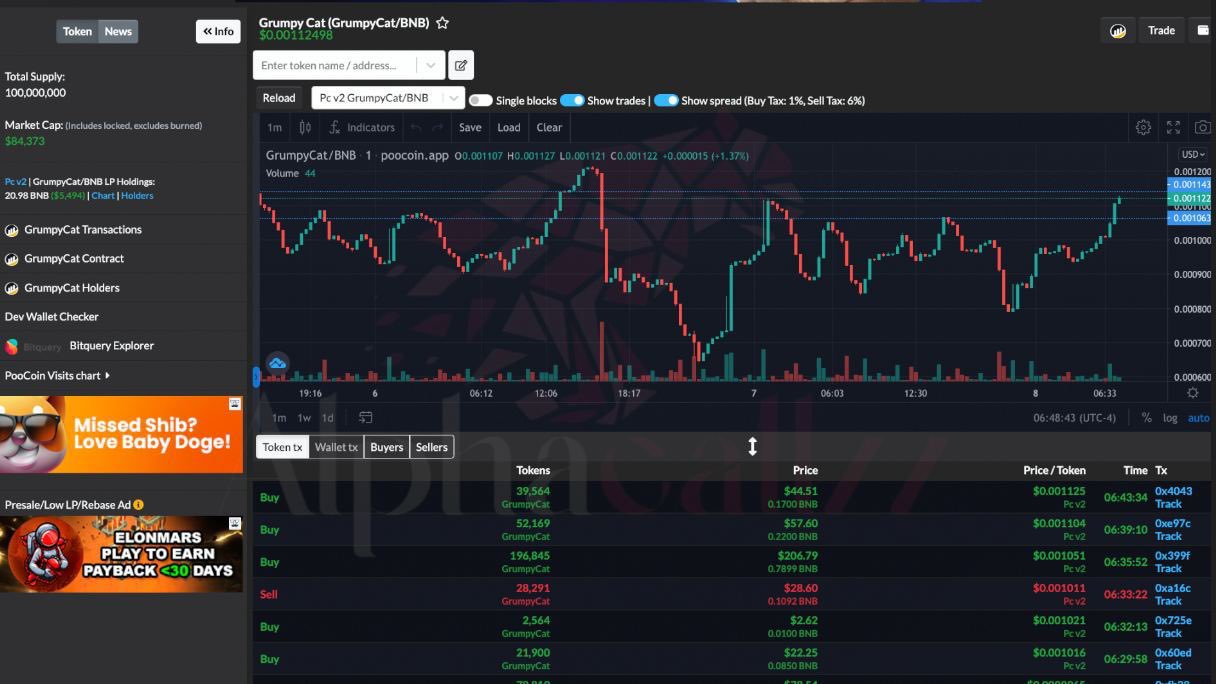Switch to the Token tab
Image resolution: width=1216 pixels, height=684 pixels.
(x=77, y=31)
